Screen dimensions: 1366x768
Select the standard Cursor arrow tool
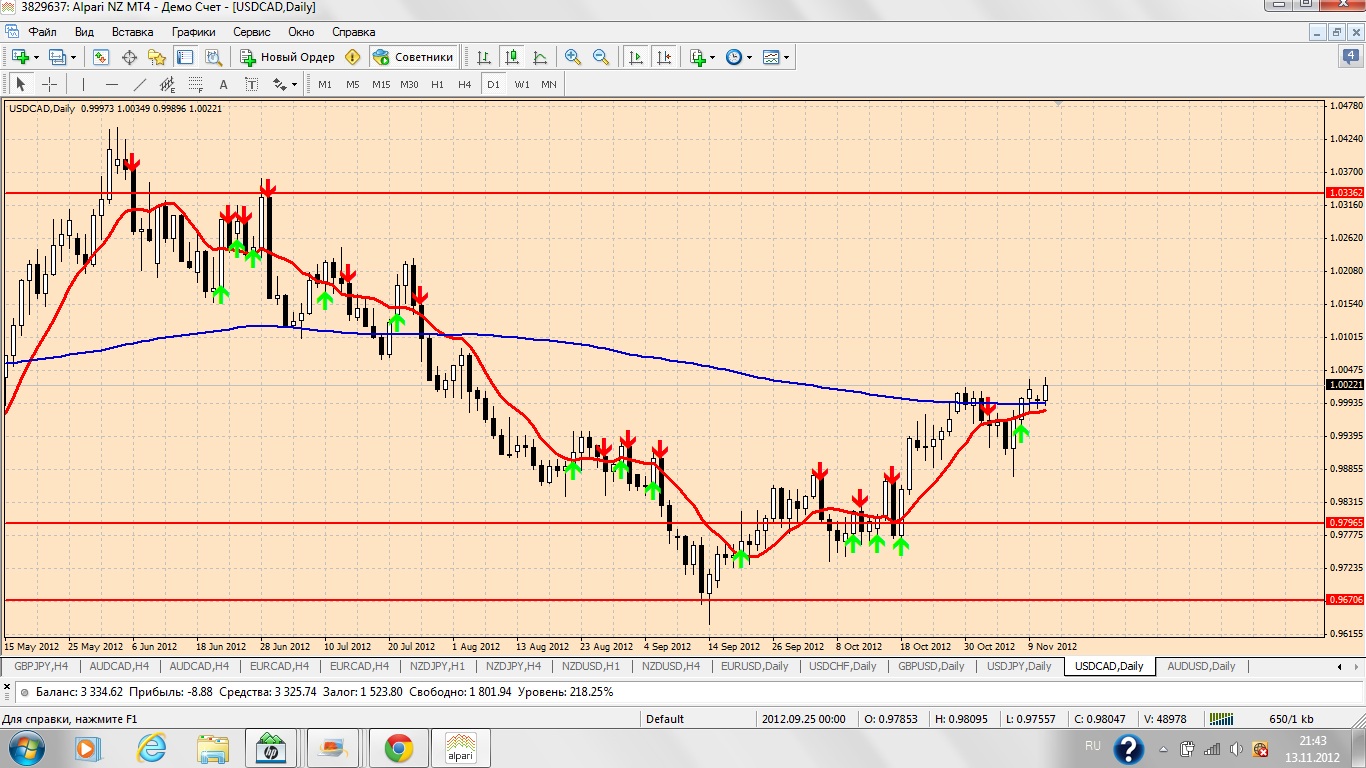pos(20,85)
